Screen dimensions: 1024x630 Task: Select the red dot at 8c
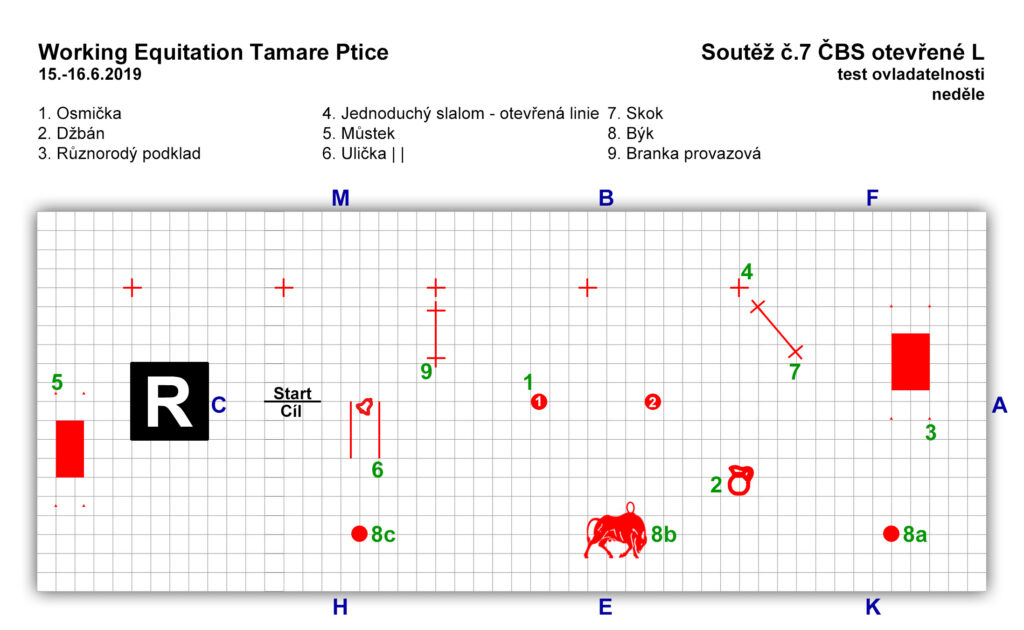[x=359, y=533]
